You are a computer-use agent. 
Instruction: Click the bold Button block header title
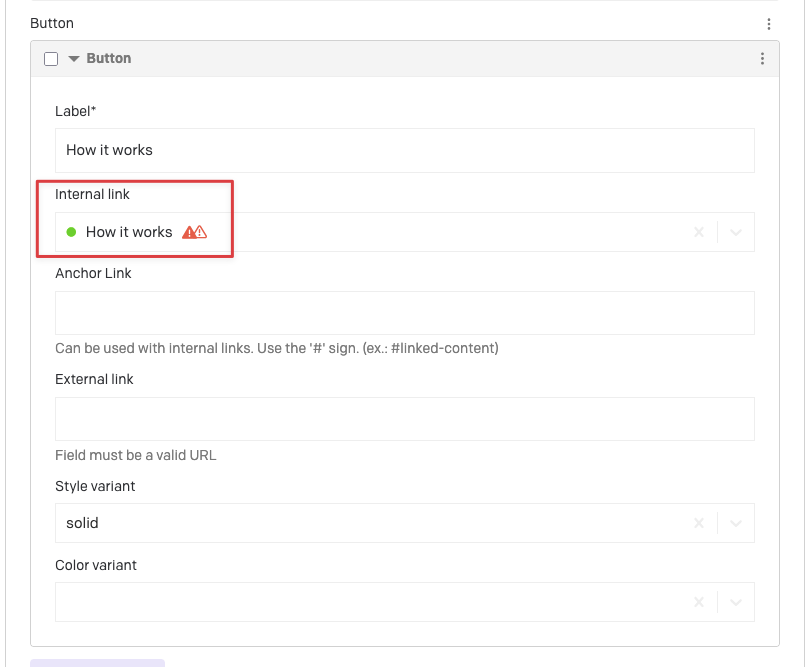point(109,59)
